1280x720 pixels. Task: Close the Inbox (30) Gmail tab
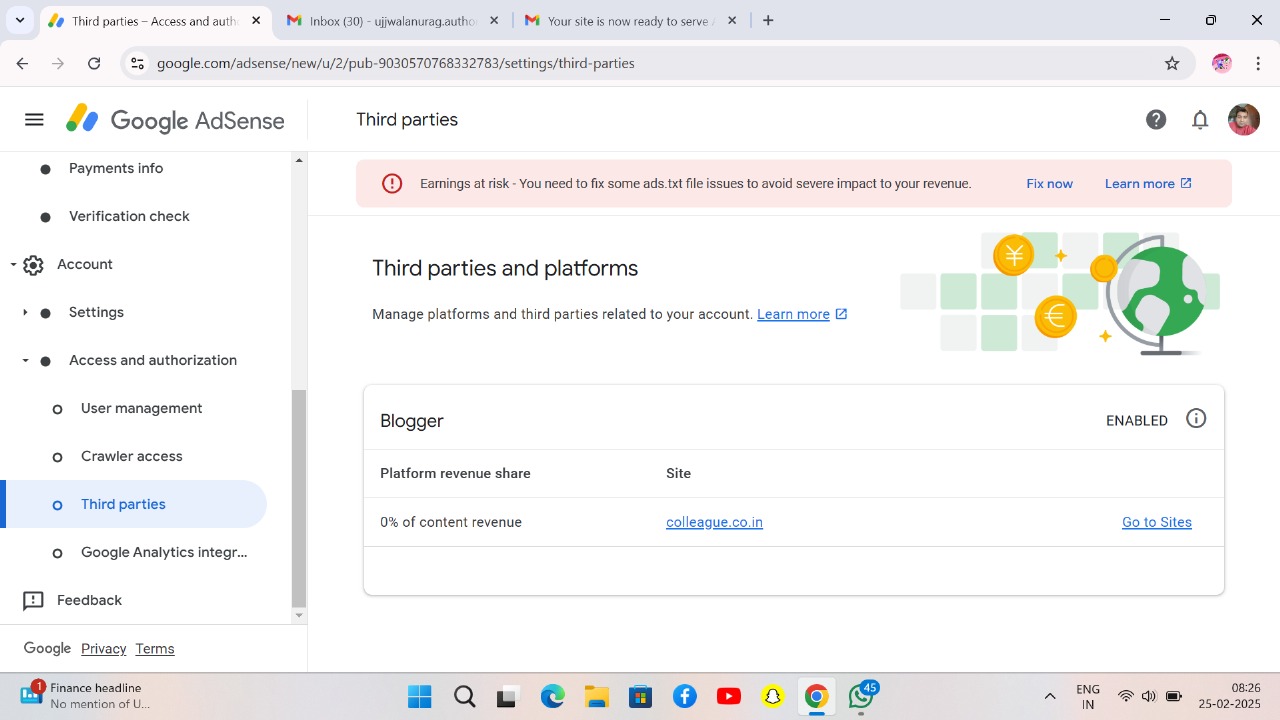coord(494,20)
